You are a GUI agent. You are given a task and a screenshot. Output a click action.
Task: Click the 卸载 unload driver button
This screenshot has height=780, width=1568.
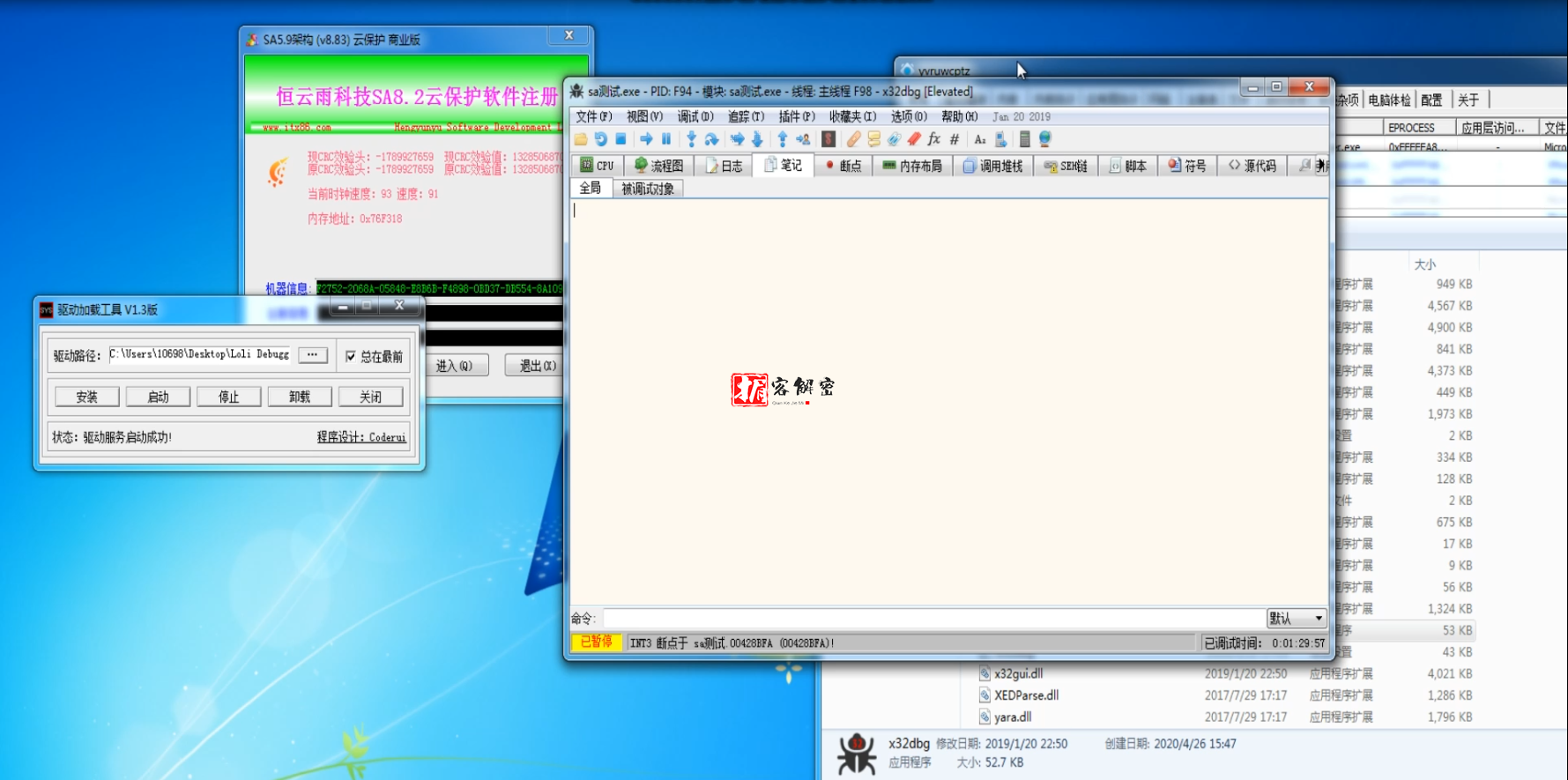pyautogui.click(x=300, y=397)
